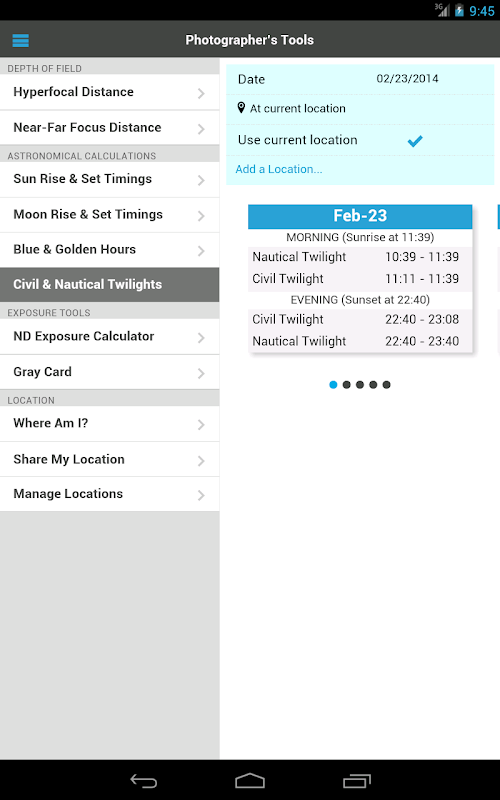Screen dimensions: 500x800
Task: Select the second page indicator dot
Action: pos(346,385)
